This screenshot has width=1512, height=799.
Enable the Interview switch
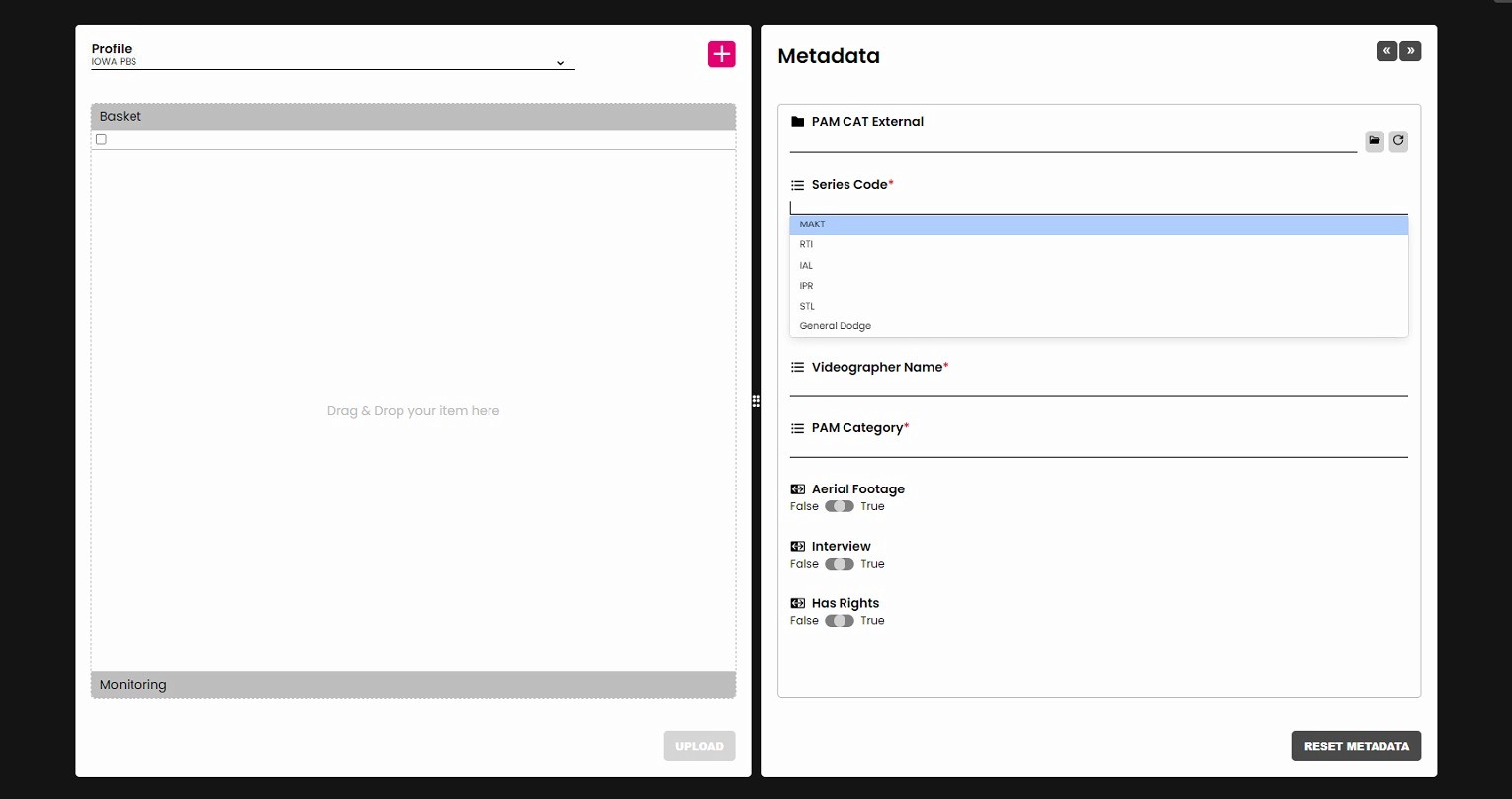coord(840,564)
